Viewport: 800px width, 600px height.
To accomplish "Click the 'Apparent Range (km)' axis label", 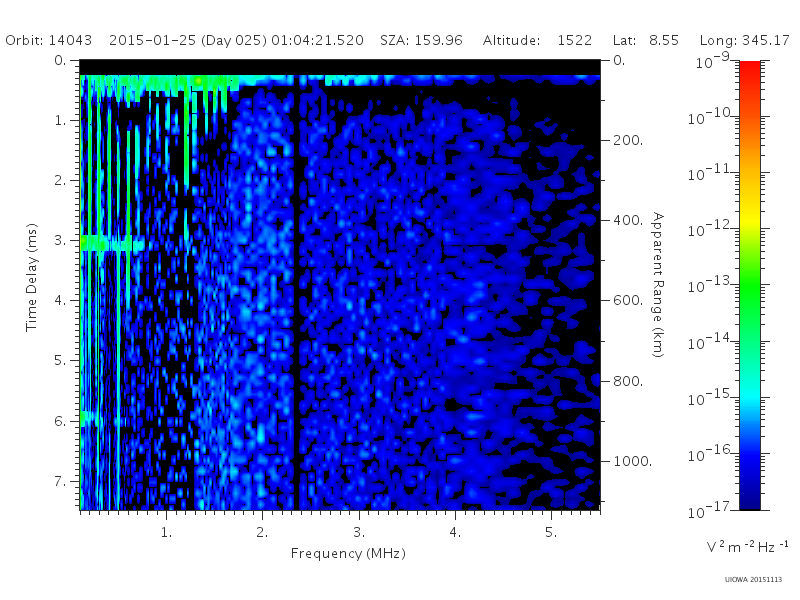I will point(658,285).
